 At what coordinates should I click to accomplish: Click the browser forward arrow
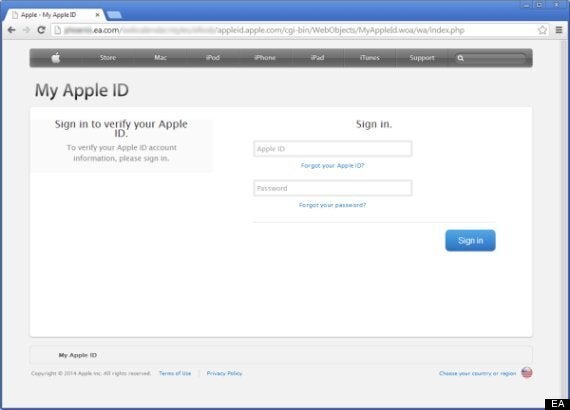[x=26, y=30]
